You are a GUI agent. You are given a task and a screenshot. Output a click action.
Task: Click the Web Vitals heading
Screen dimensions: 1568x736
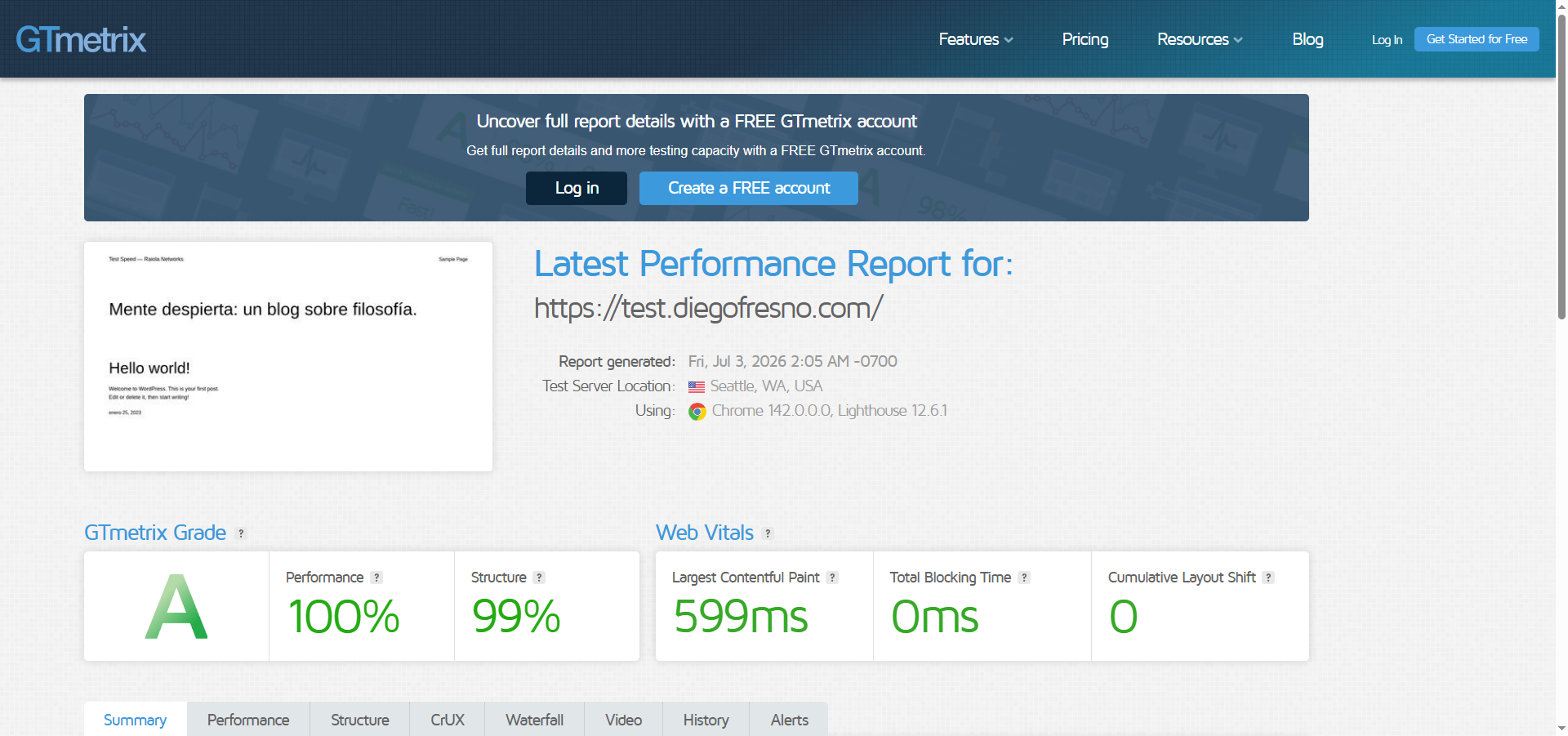click(x=705, y=533)
